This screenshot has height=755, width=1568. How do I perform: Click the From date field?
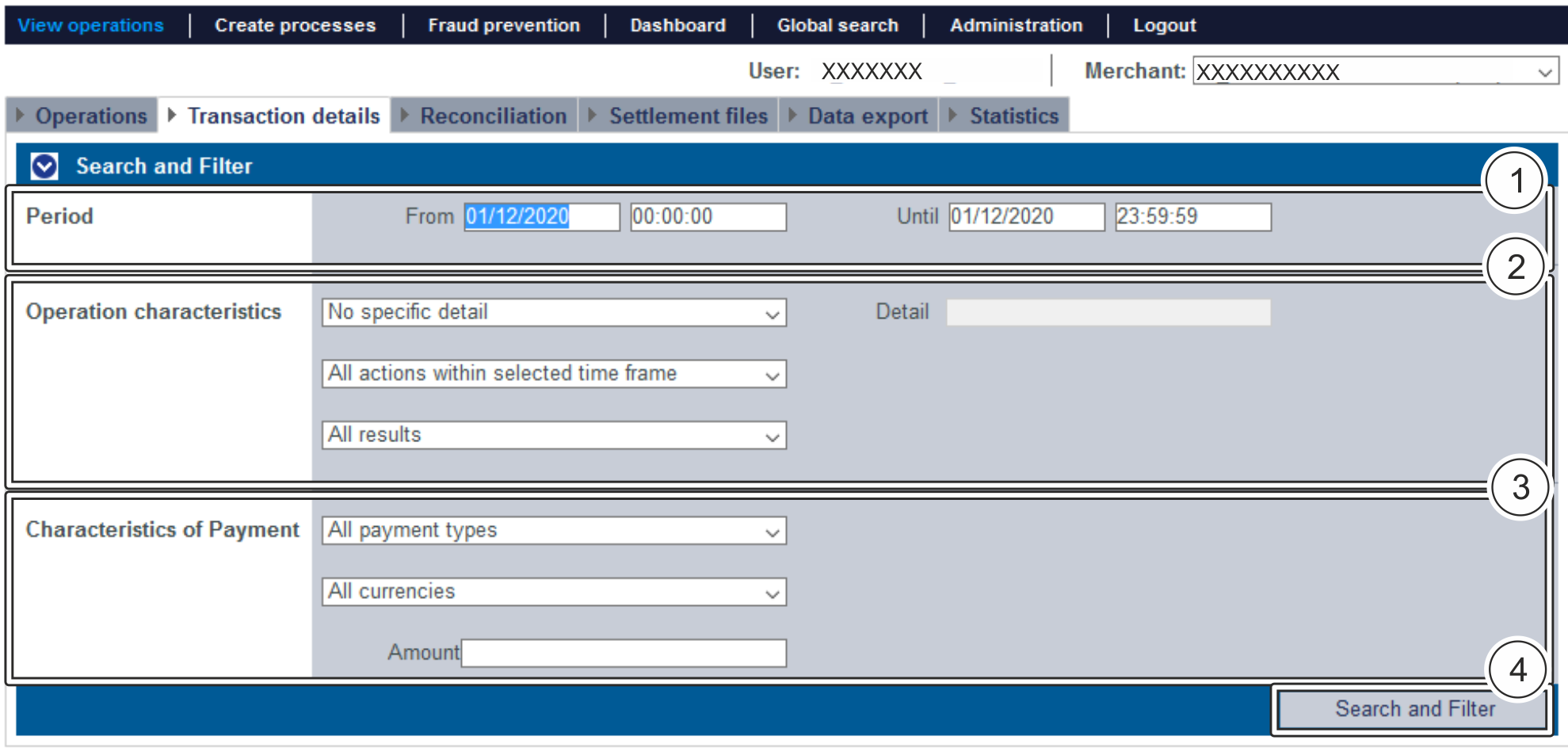(x=541, y=216)
